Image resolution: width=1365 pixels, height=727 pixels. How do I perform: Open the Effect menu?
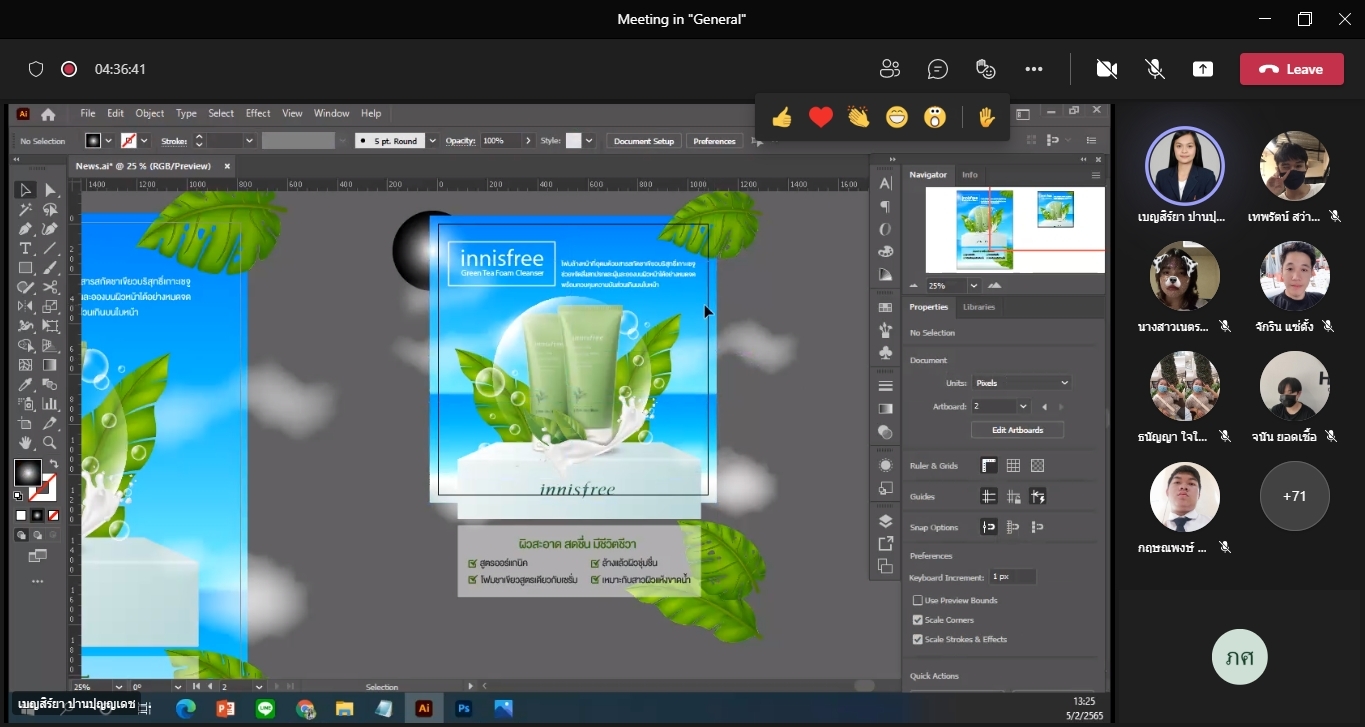[258, 114]
